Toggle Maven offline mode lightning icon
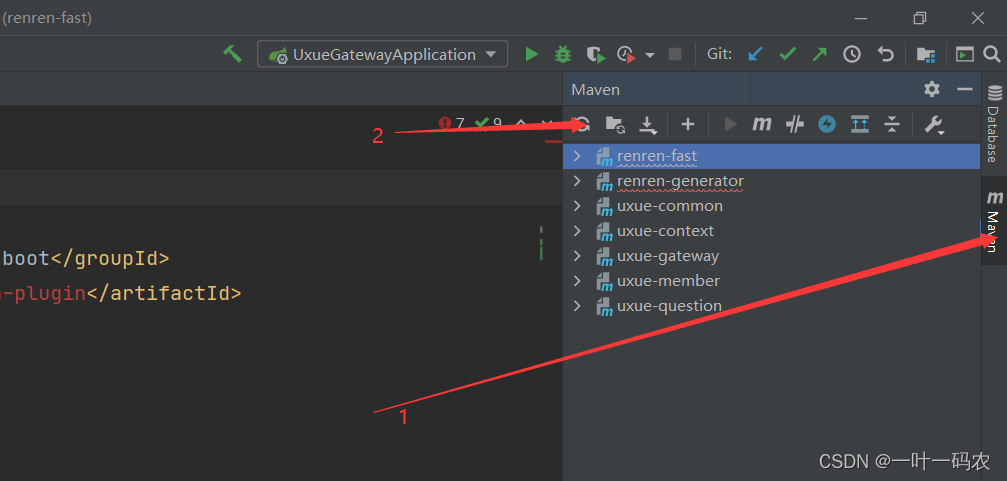This screenshot has width=1007, height=481. coord(827,124)
